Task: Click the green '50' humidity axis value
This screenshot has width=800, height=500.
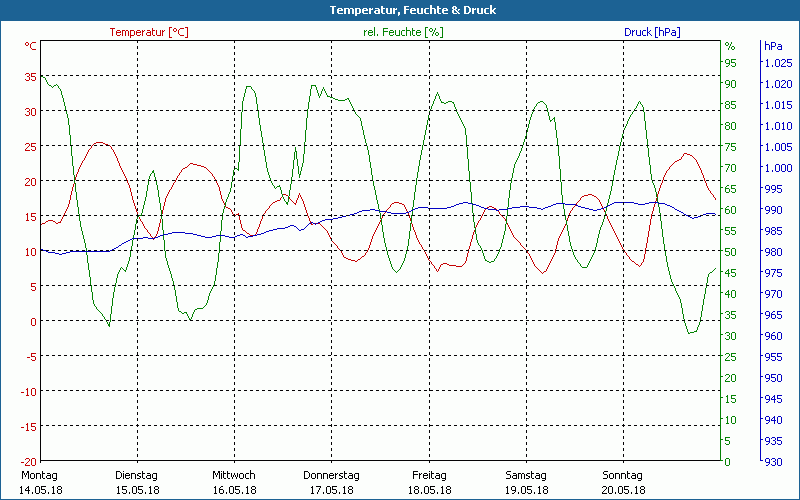Action: pos(731,252)
